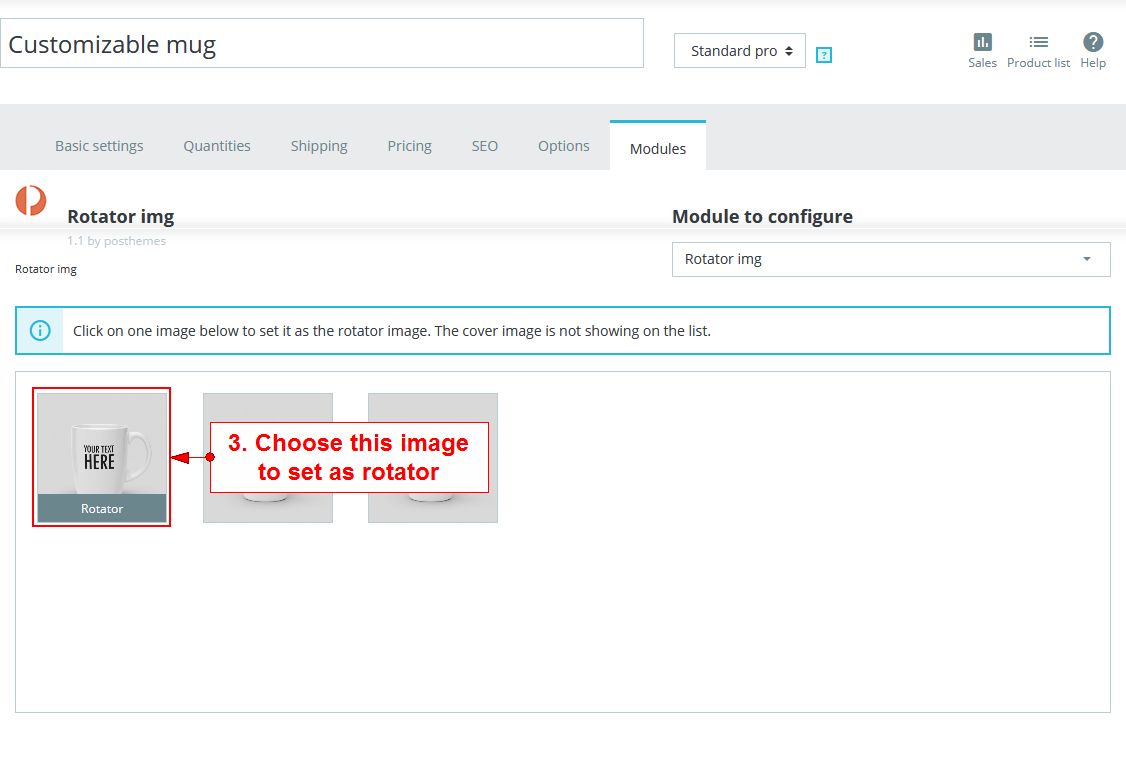Click the small help box beside Standard pro

click(x=824, y=55)
